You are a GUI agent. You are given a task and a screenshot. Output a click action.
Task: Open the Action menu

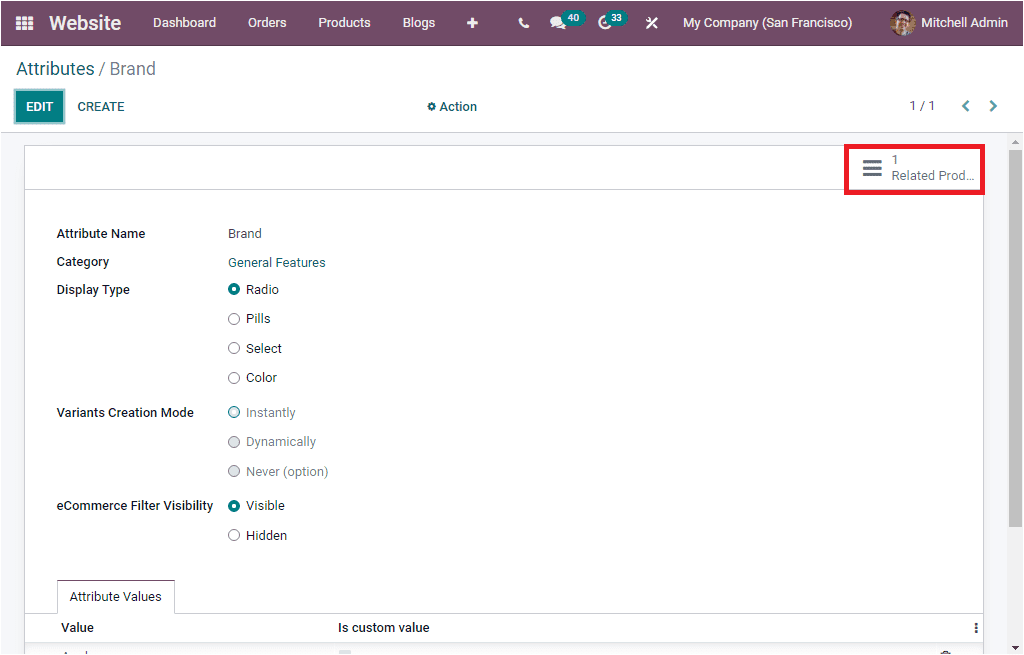coord(451,106)
